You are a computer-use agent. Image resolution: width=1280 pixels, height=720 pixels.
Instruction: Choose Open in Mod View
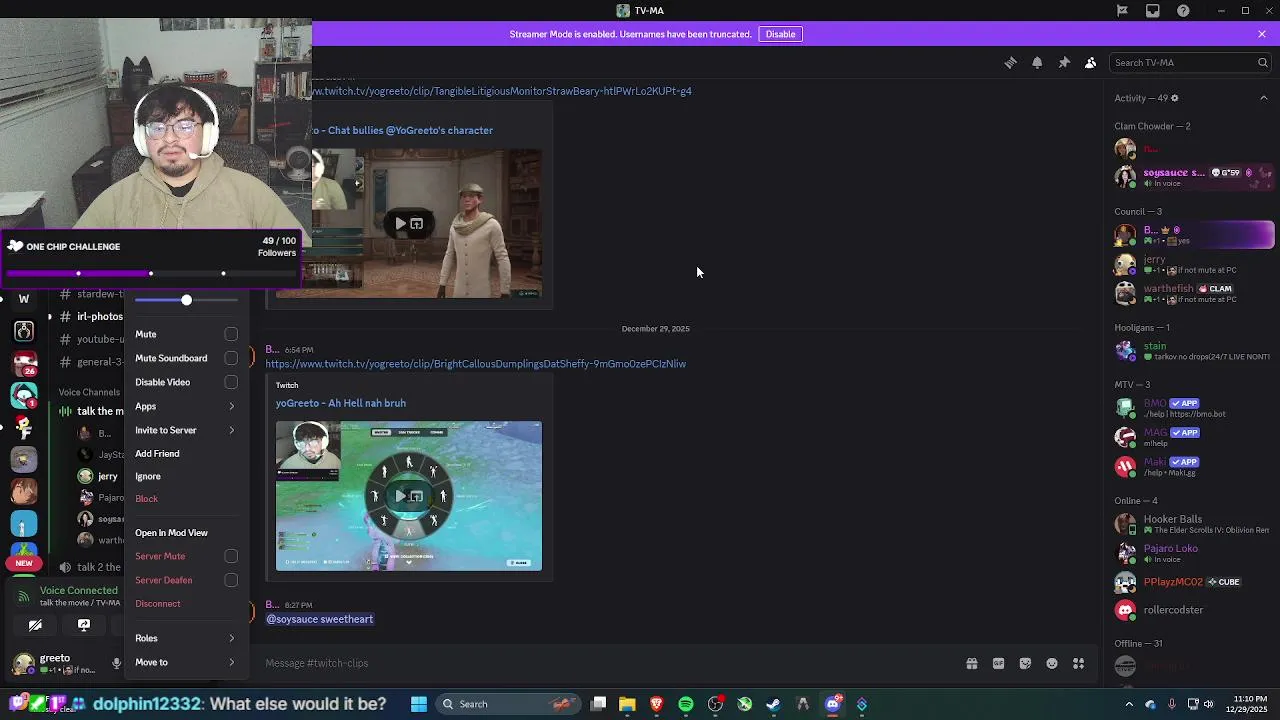[171, 533]
